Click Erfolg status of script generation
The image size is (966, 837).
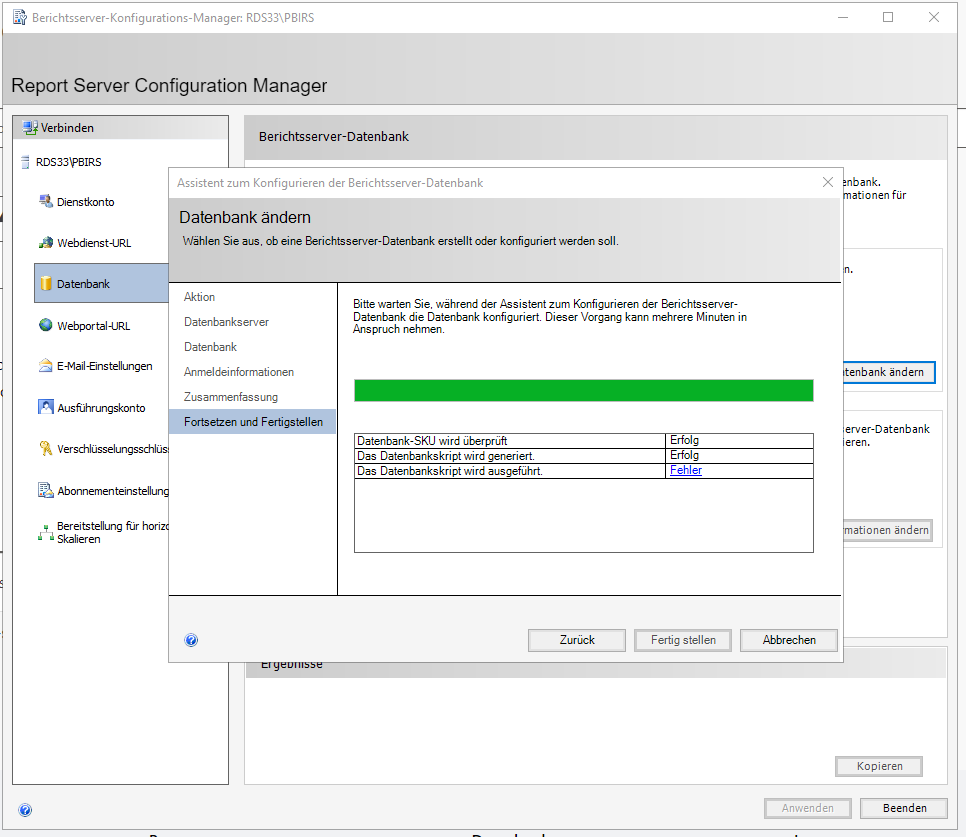[684, 455]
